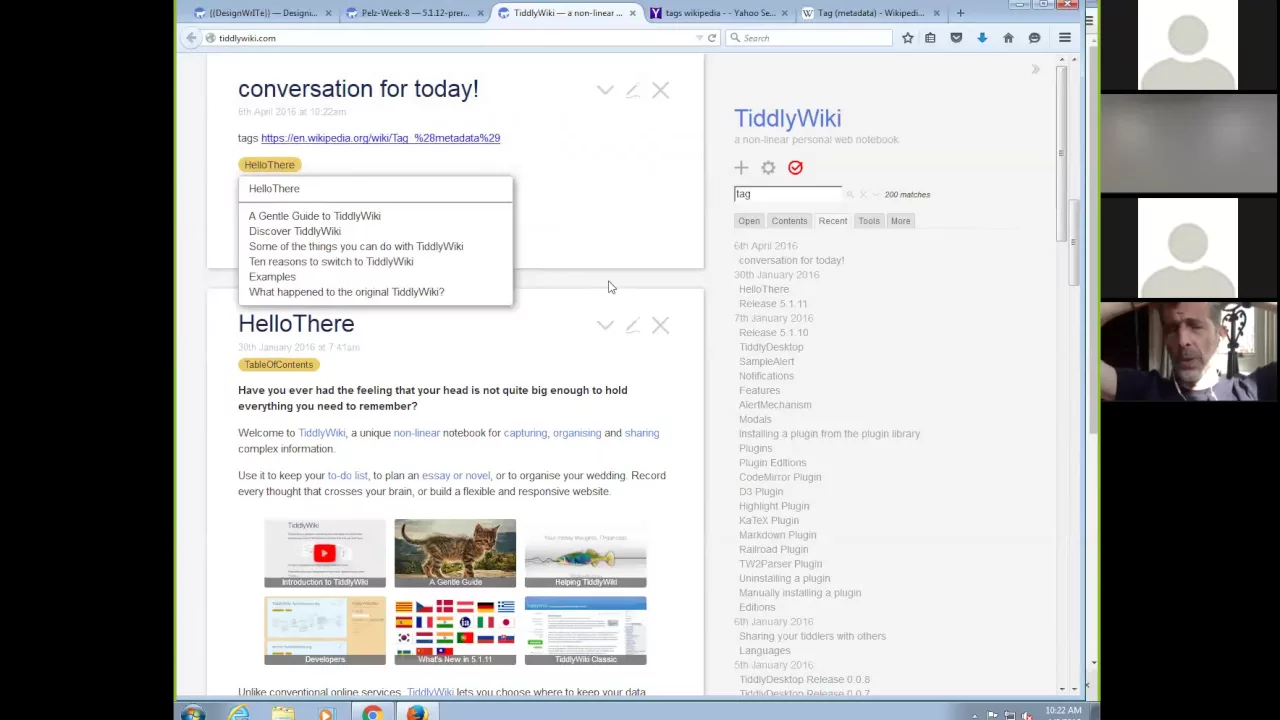Screen dimensions: 1280x720
Task: Open 'TiddlyDesktop' in the Recent list
Action: point(771,347)
